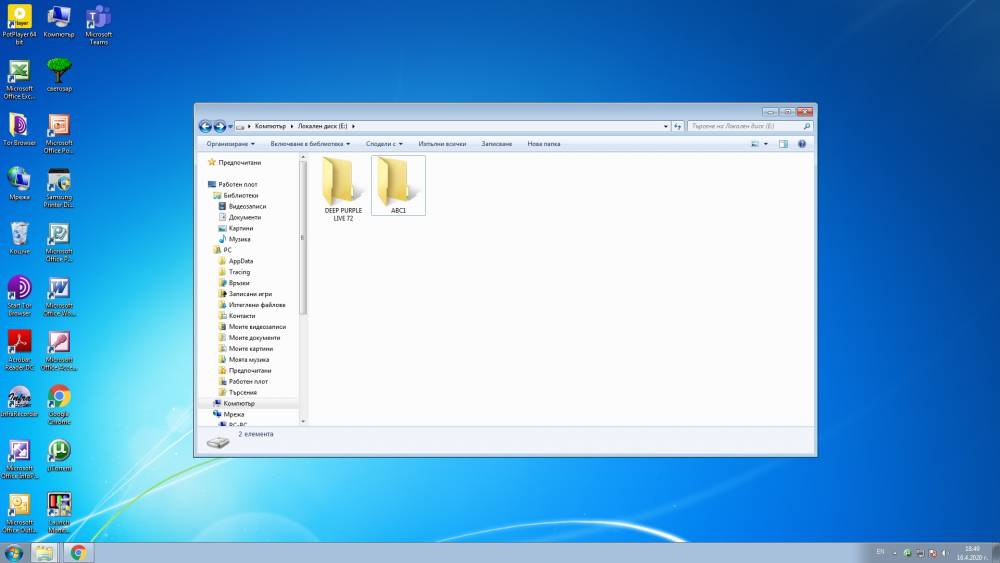Select the ABC1 folder

(x=399, y=186)
